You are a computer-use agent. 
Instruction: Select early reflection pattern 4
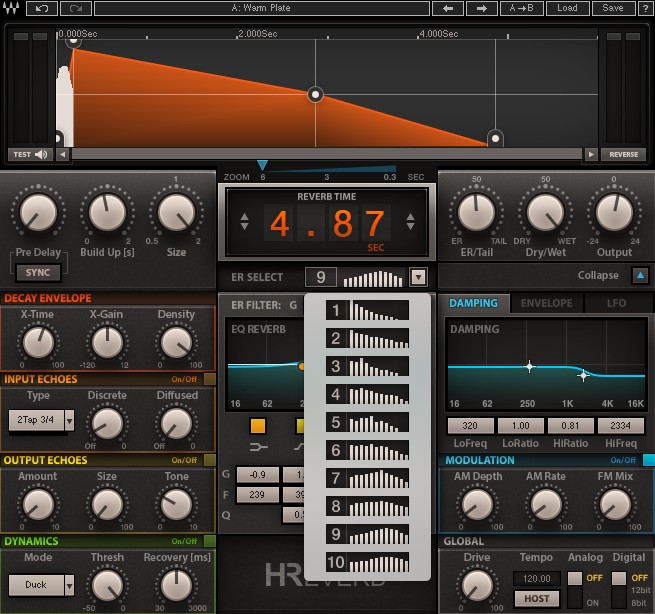[367, 394]
